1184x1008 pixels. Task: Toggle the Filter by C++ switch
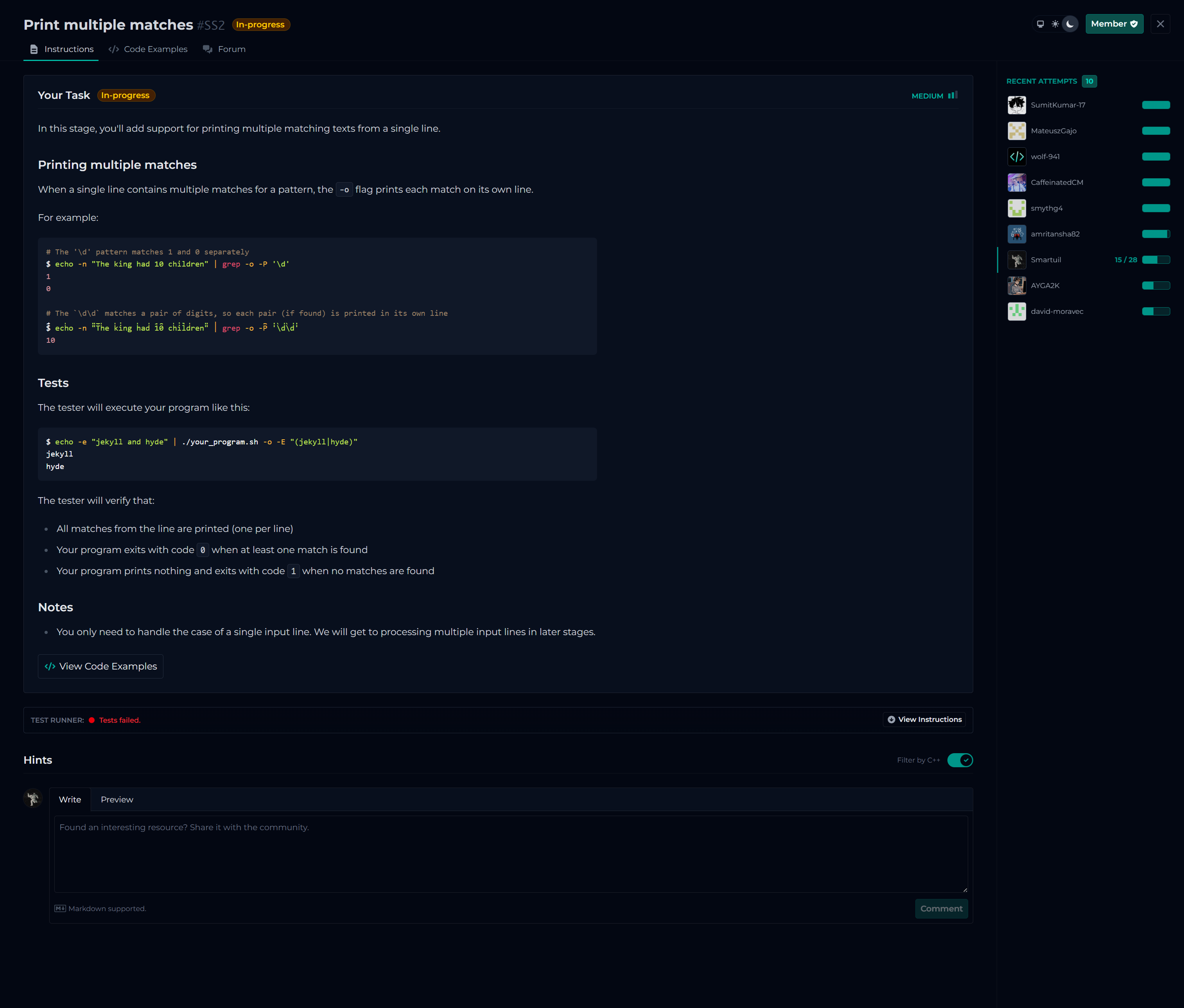point(960,760)
